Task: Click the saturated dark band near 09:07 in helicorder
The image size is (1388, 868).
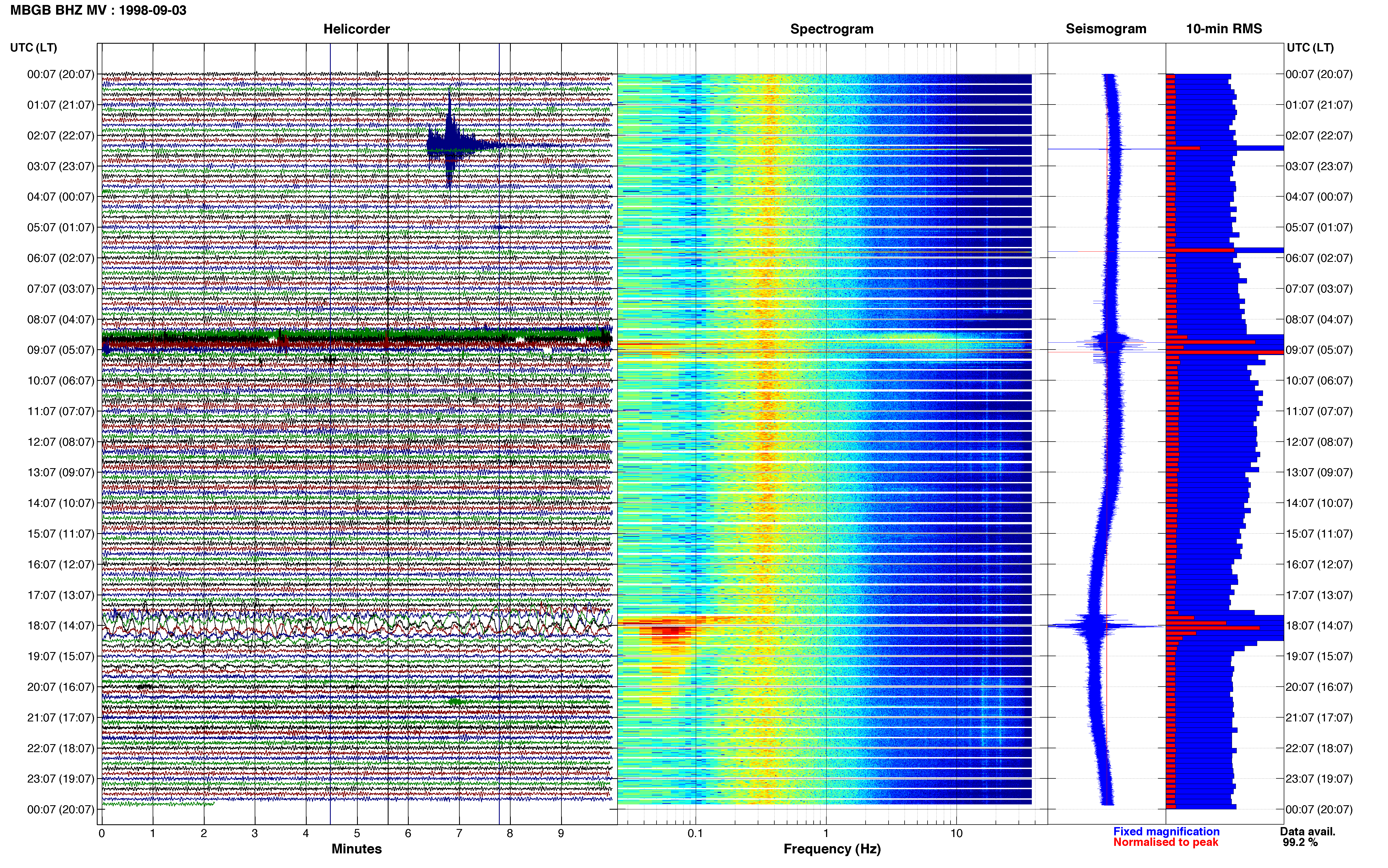Action: tap(356, 340)
